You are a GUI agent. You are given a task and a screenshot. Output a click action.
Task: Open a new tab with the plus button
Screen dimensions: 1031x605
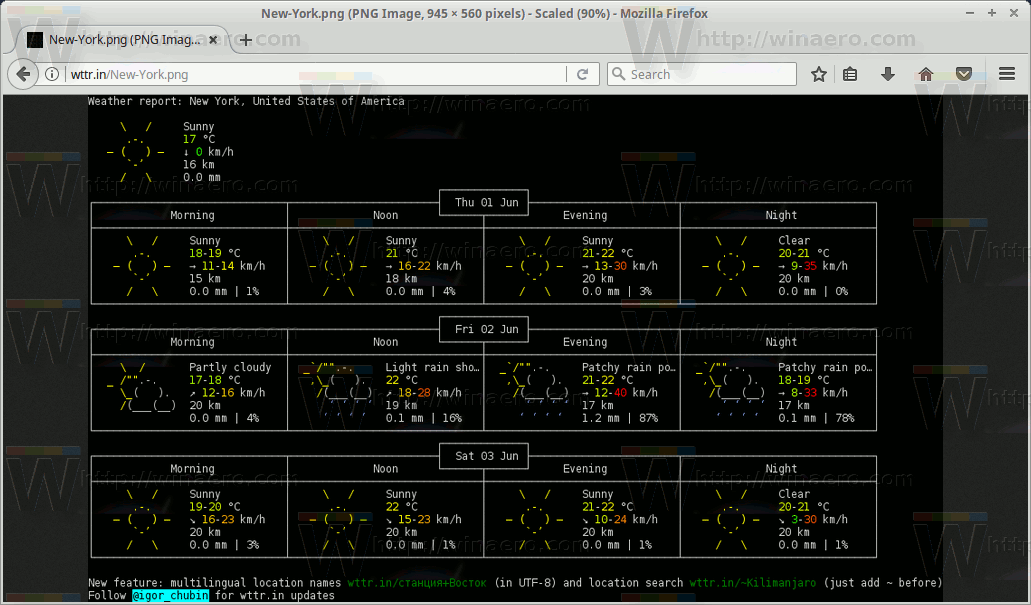[x=246, y=39]
